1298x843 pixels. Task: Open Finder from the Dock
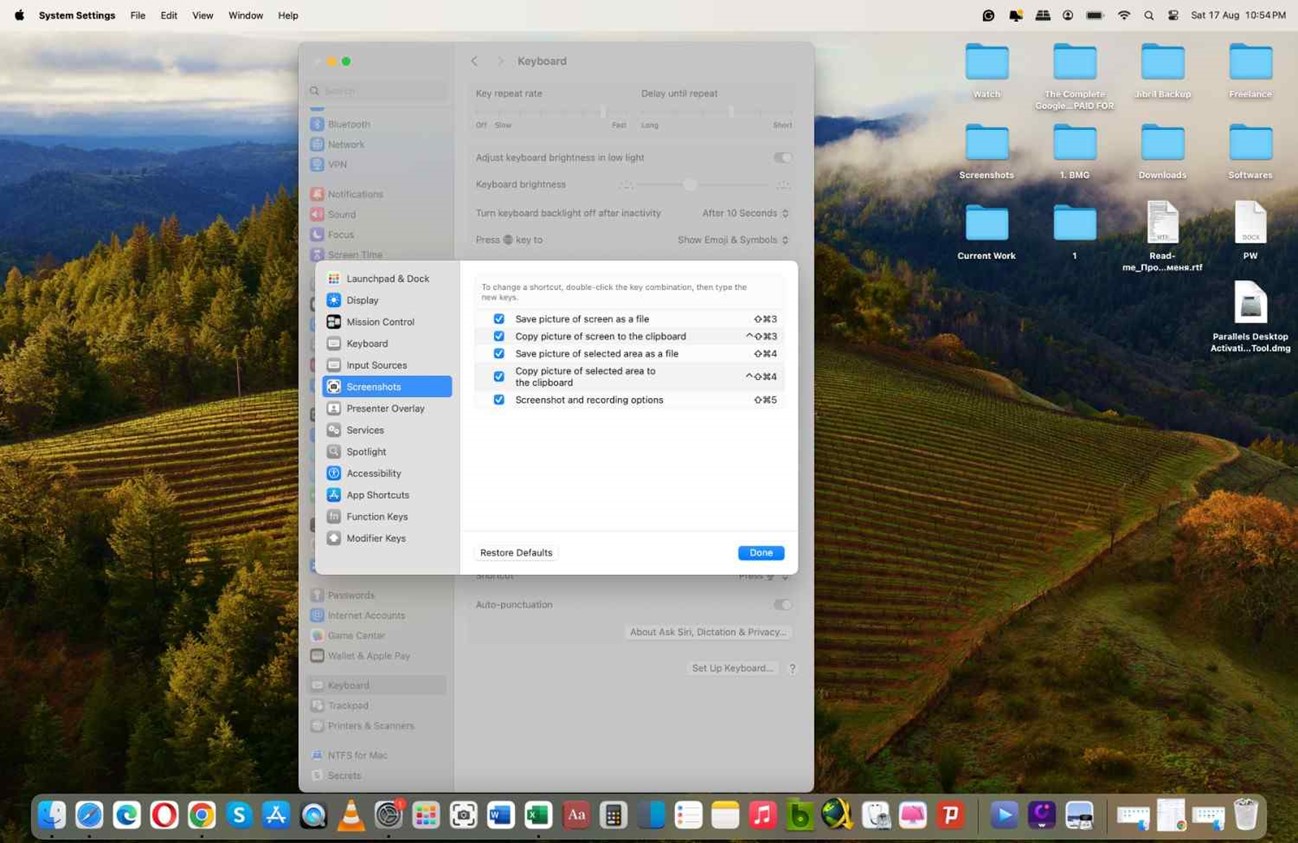52,815
